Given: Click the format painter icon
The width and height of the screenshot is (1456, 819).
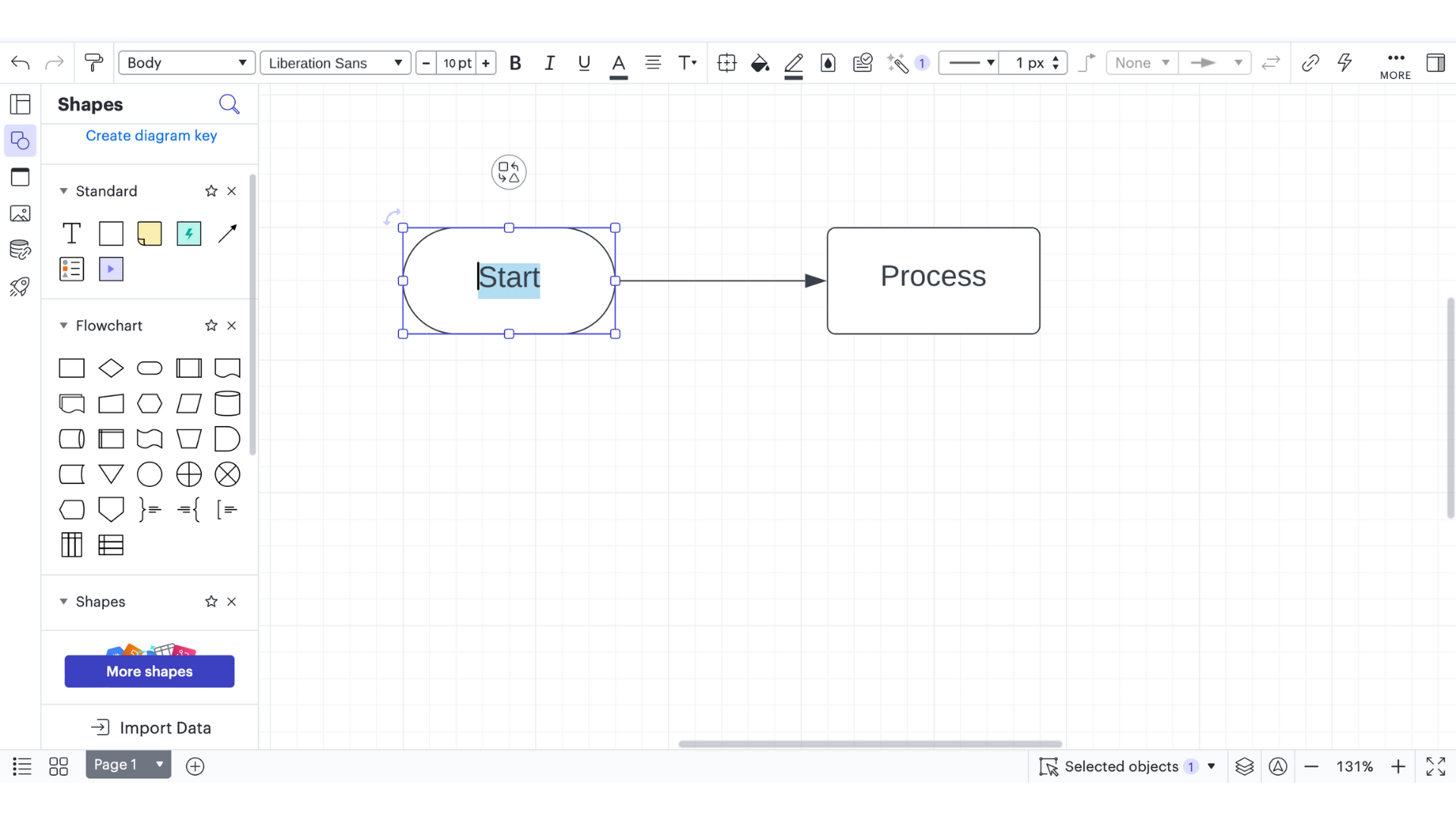Looking at the screenshot, I should coord(93,63).
